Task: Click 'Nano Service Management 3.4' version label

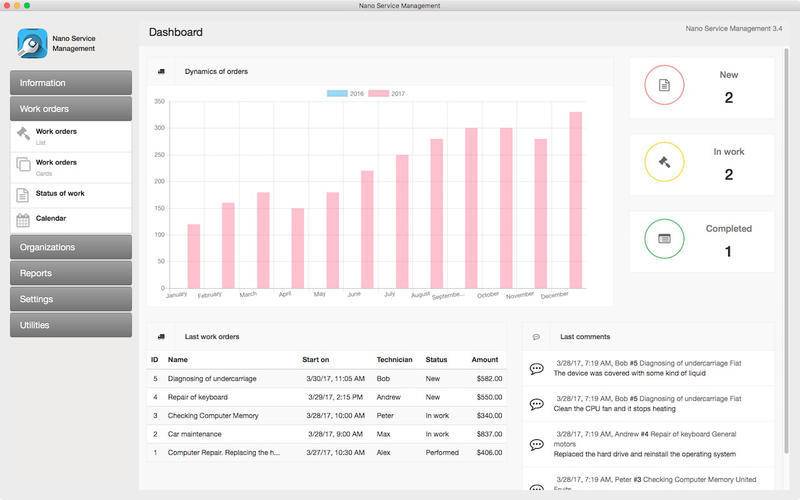Action: [734, 29]
